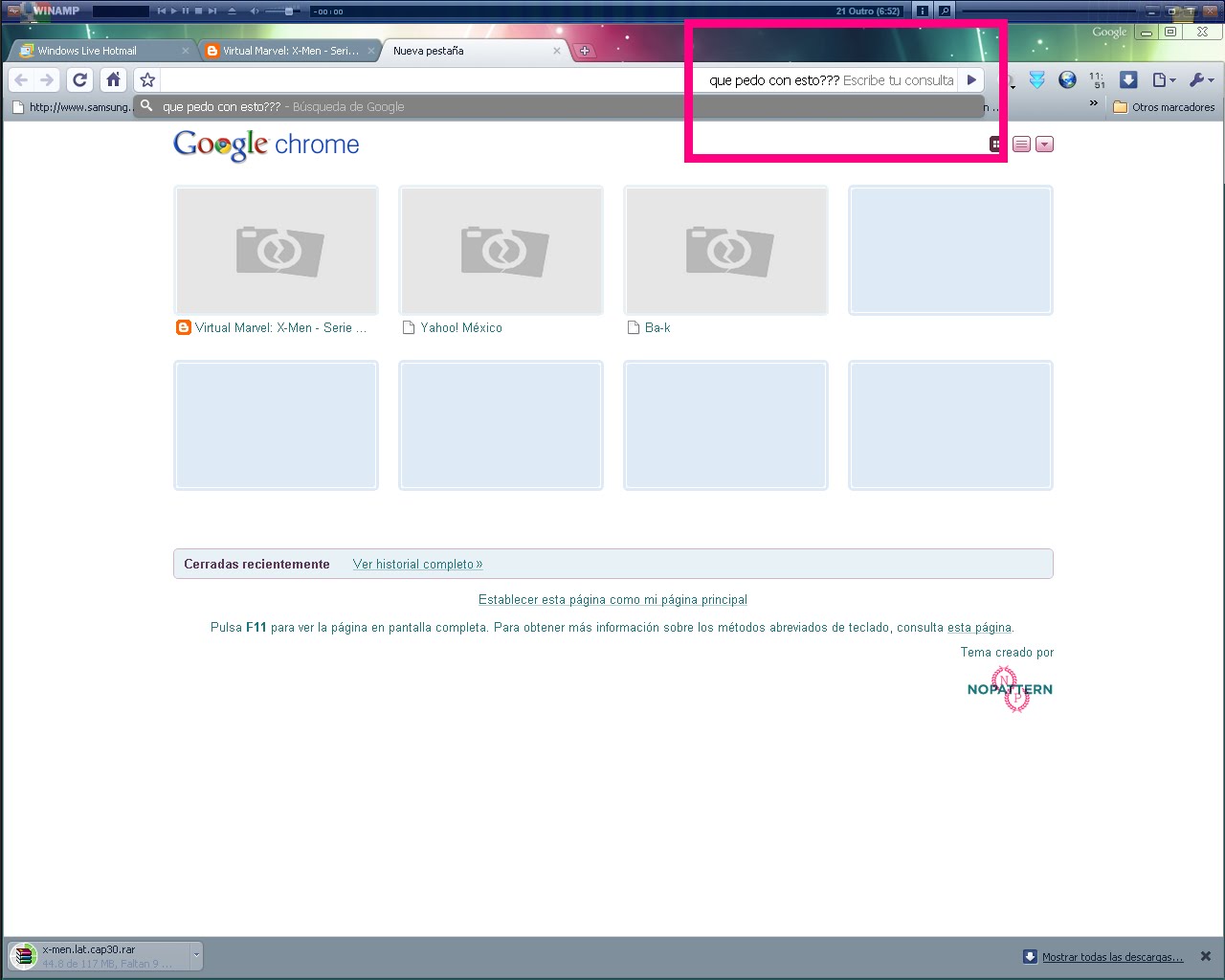Reload the current page

click(80, 80)
